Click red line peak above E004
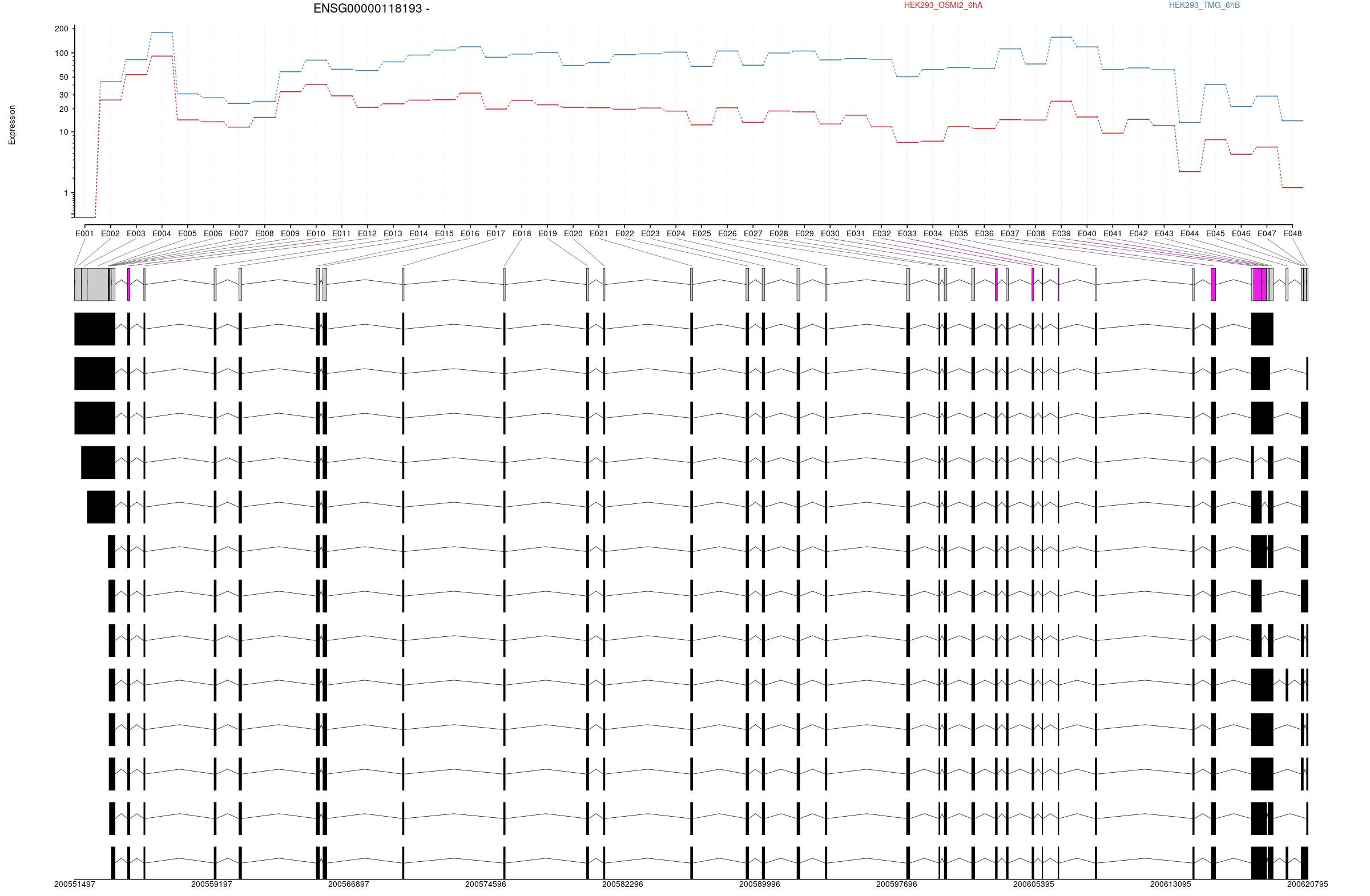The height and width of the screenshot is (896, 1370). point(162,56)
